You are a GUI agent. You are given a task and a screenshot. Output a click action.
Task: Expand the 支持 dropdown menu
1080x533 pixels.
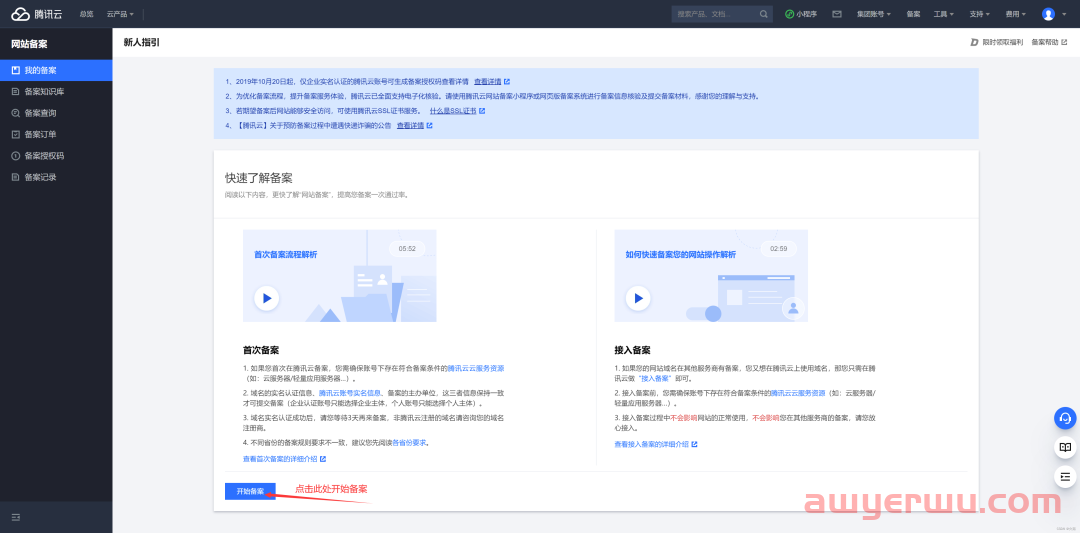click(979, 14)
